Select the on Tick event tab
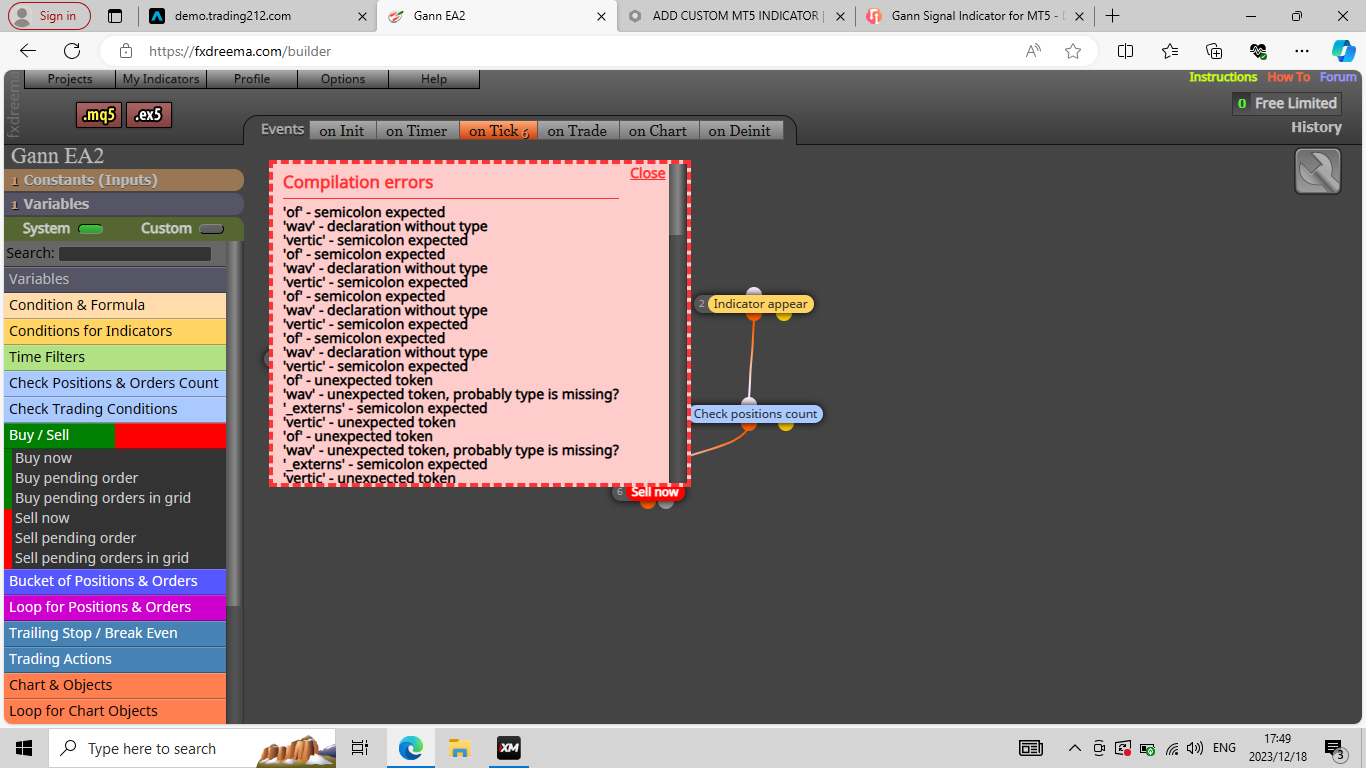The image size is (1366, 768). point(498,131)
